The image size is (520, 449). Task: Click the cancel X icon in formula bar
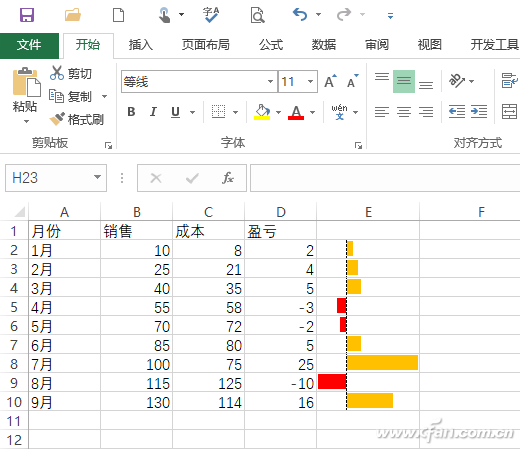(x=156, y=178)
